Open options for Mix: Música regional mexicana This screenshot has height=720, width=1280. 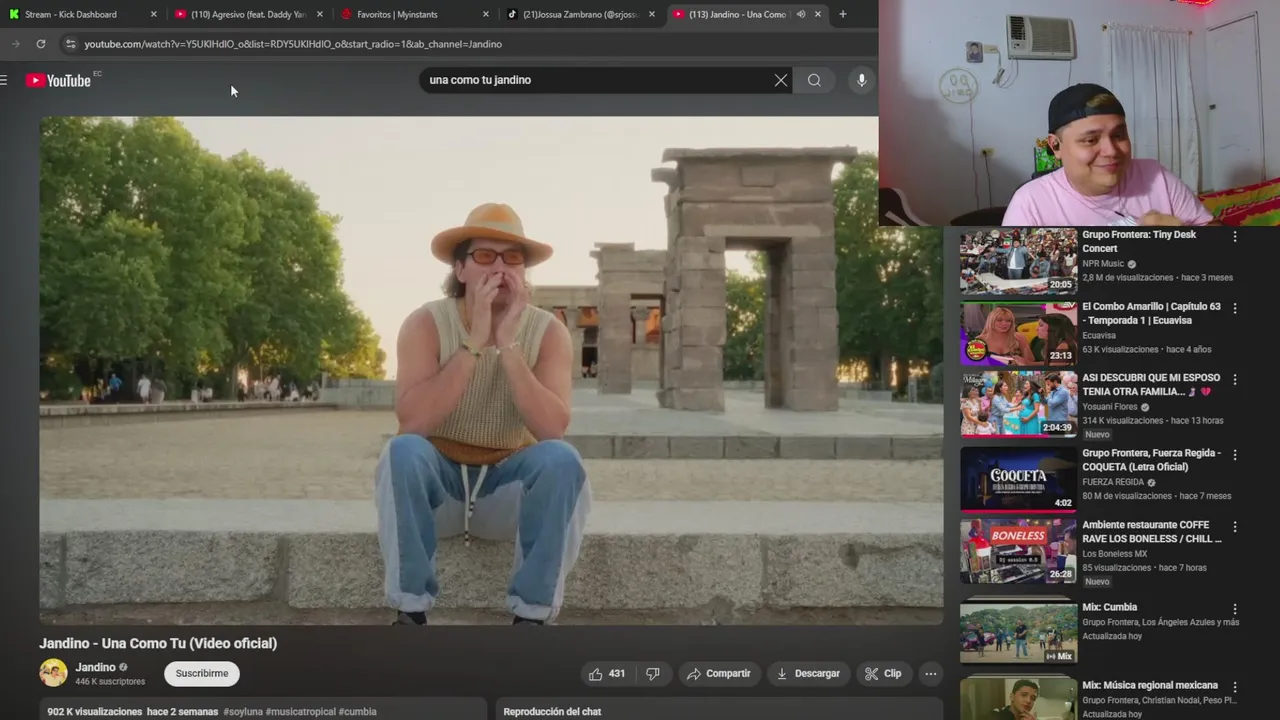point(1235,687)
